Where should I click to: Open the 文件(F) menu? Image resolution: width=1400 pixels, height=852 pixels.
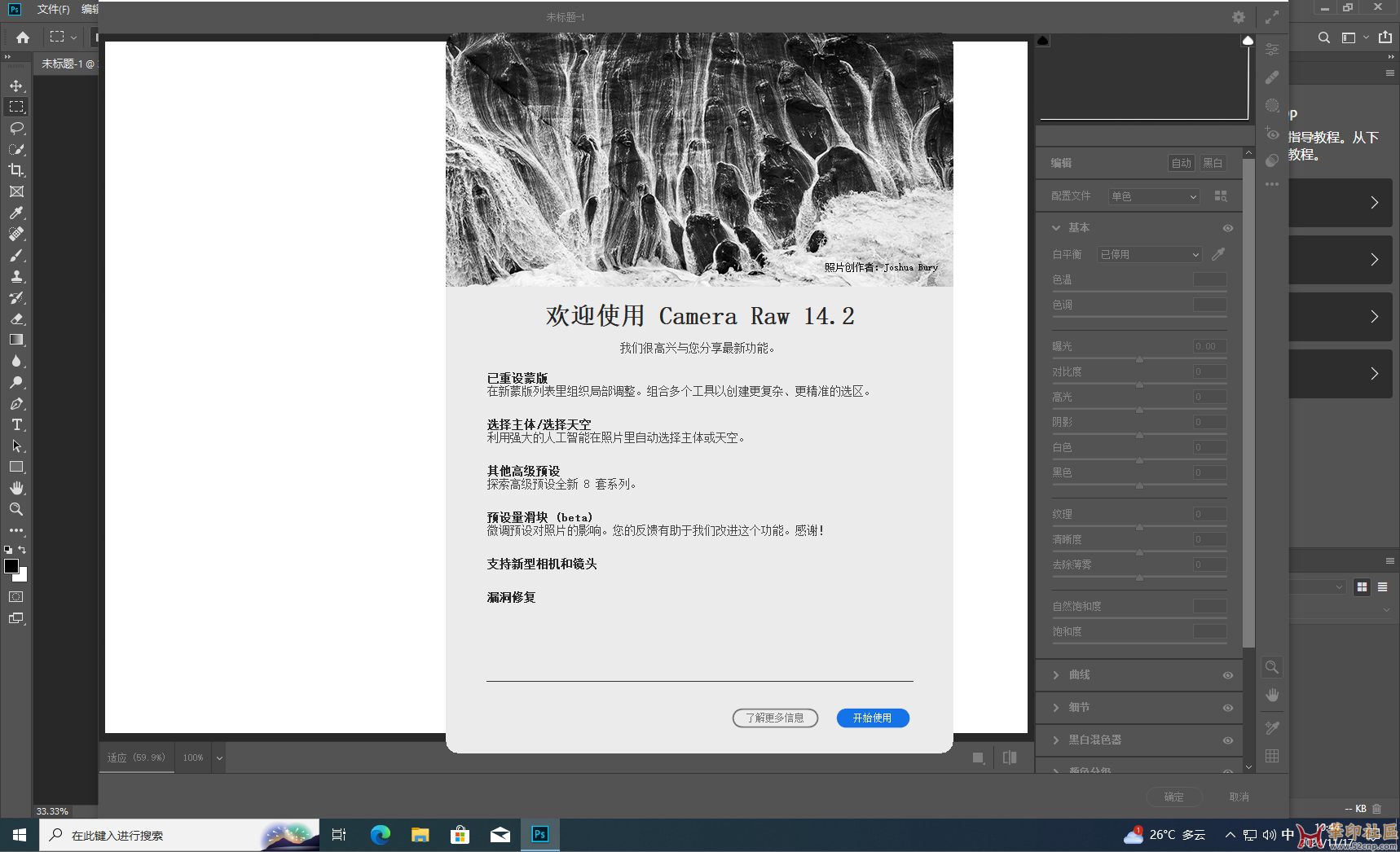click(53, 9)
